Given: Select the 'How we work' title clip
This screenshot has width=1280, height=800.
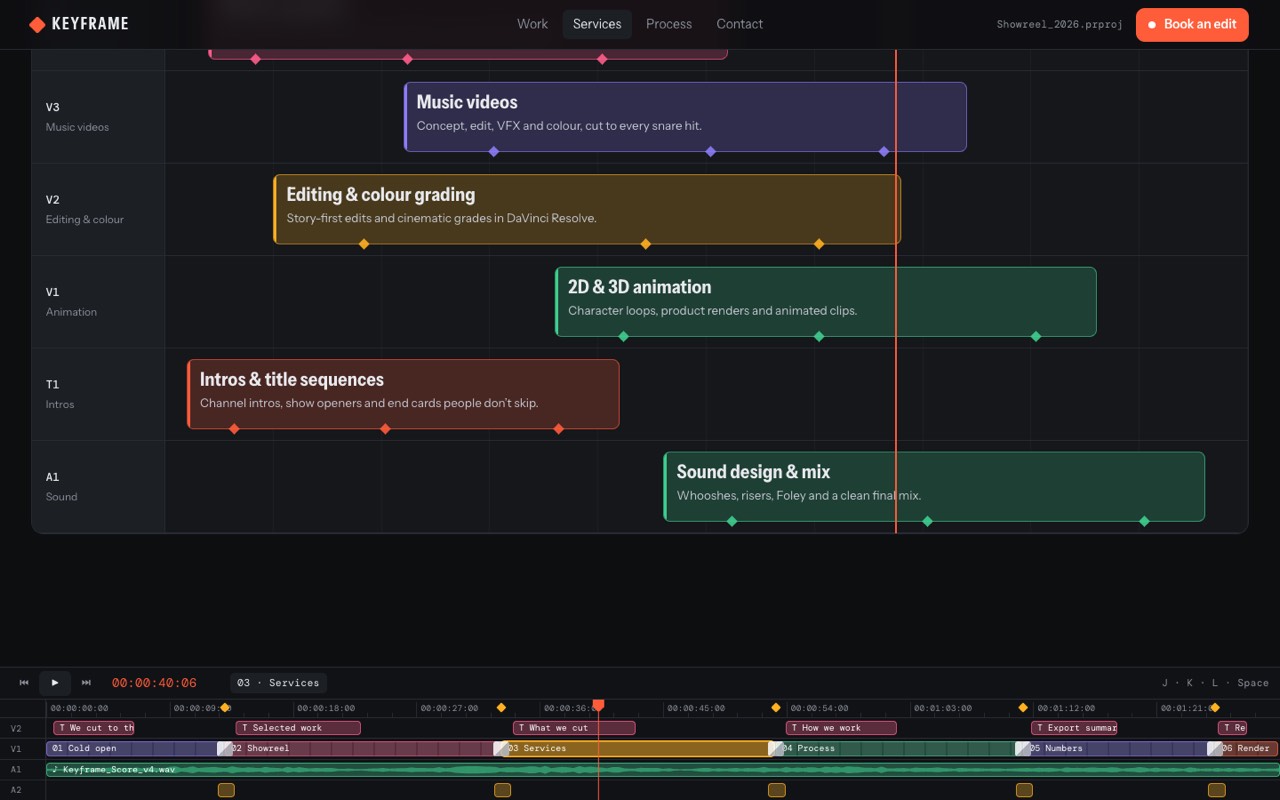Looking at the screenshot, I should [841, 728].
